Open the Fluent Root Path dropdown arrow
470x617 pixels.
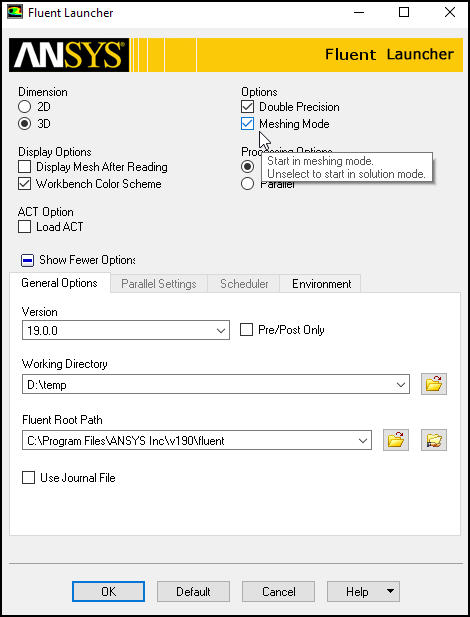[x=363, y=441]
